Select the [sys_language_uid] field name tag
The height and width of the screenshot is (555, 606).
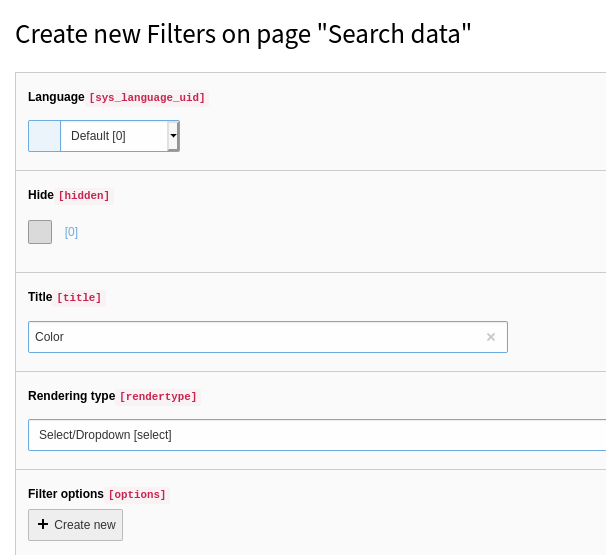pyautogui.click(x=147, y=98)
